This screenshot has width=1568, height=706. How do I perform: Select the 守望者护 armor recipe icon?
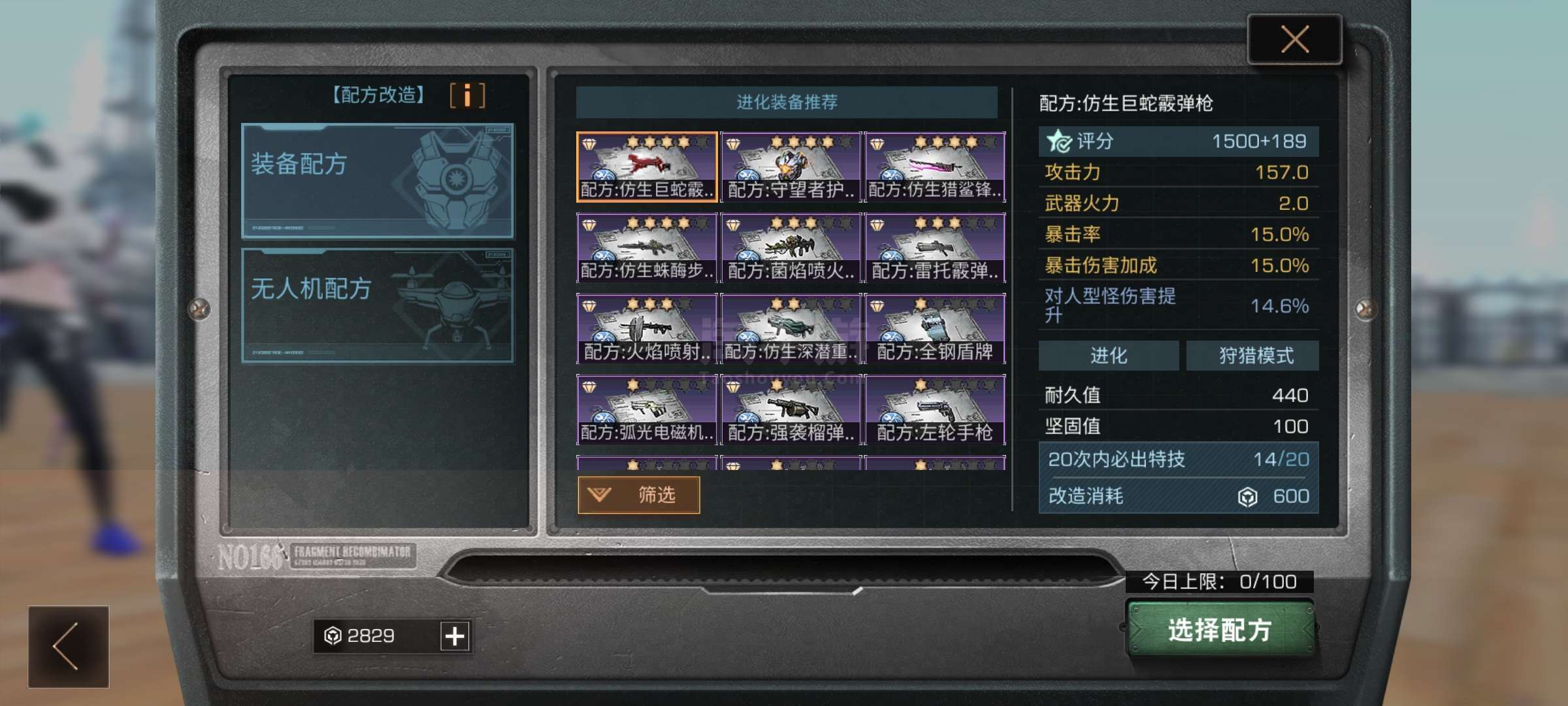[x=791, y=167]
